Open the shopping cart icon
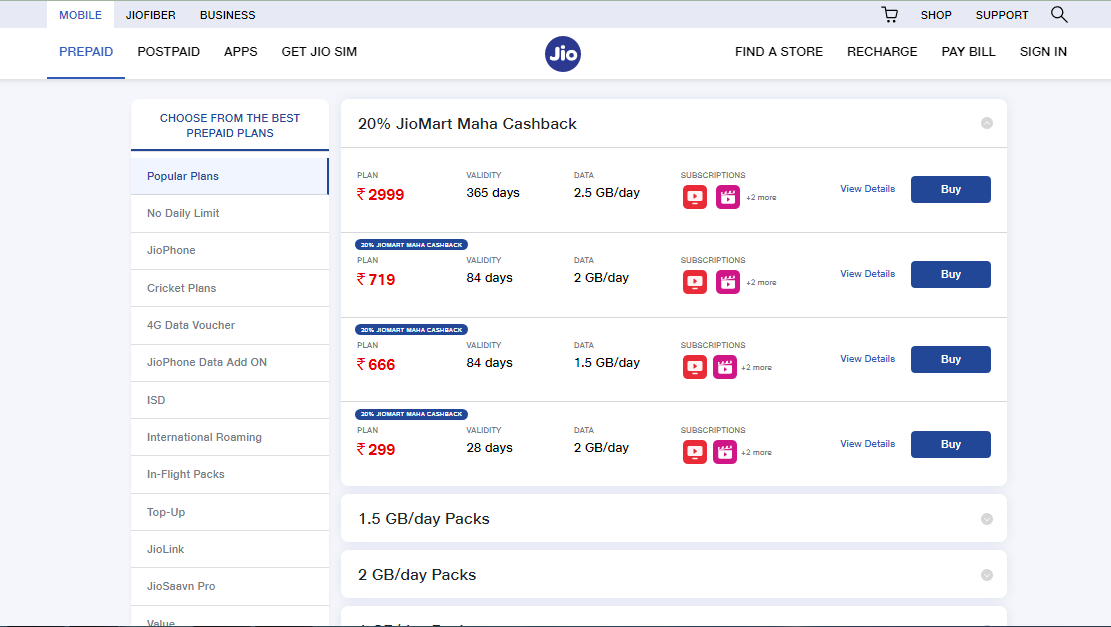Viewport: 1111px width, 627px height. click(890, 15)
